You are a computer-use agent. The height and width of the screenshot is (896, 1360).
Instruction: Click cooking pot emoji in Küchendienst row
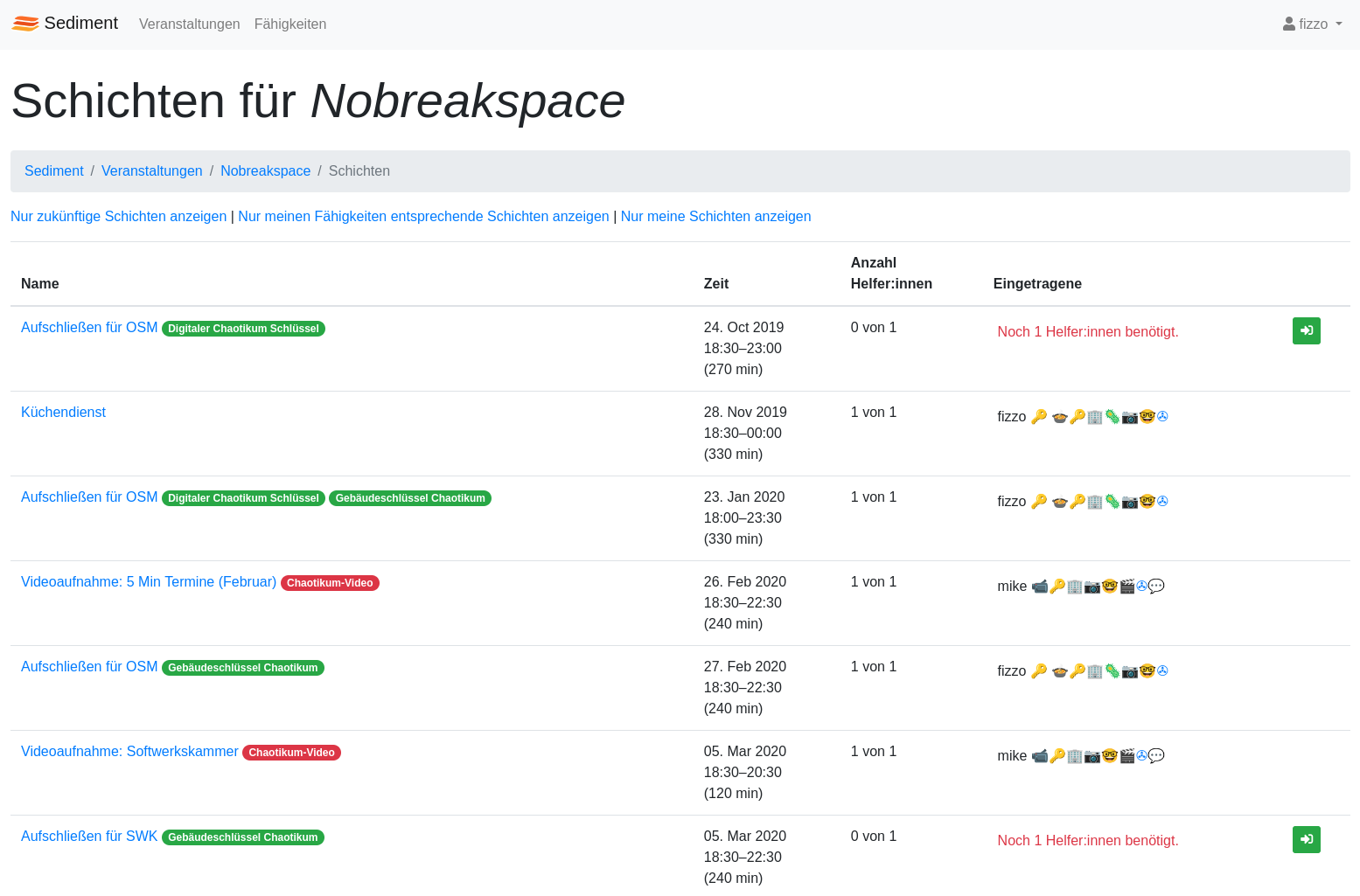tap(1059, 417)
